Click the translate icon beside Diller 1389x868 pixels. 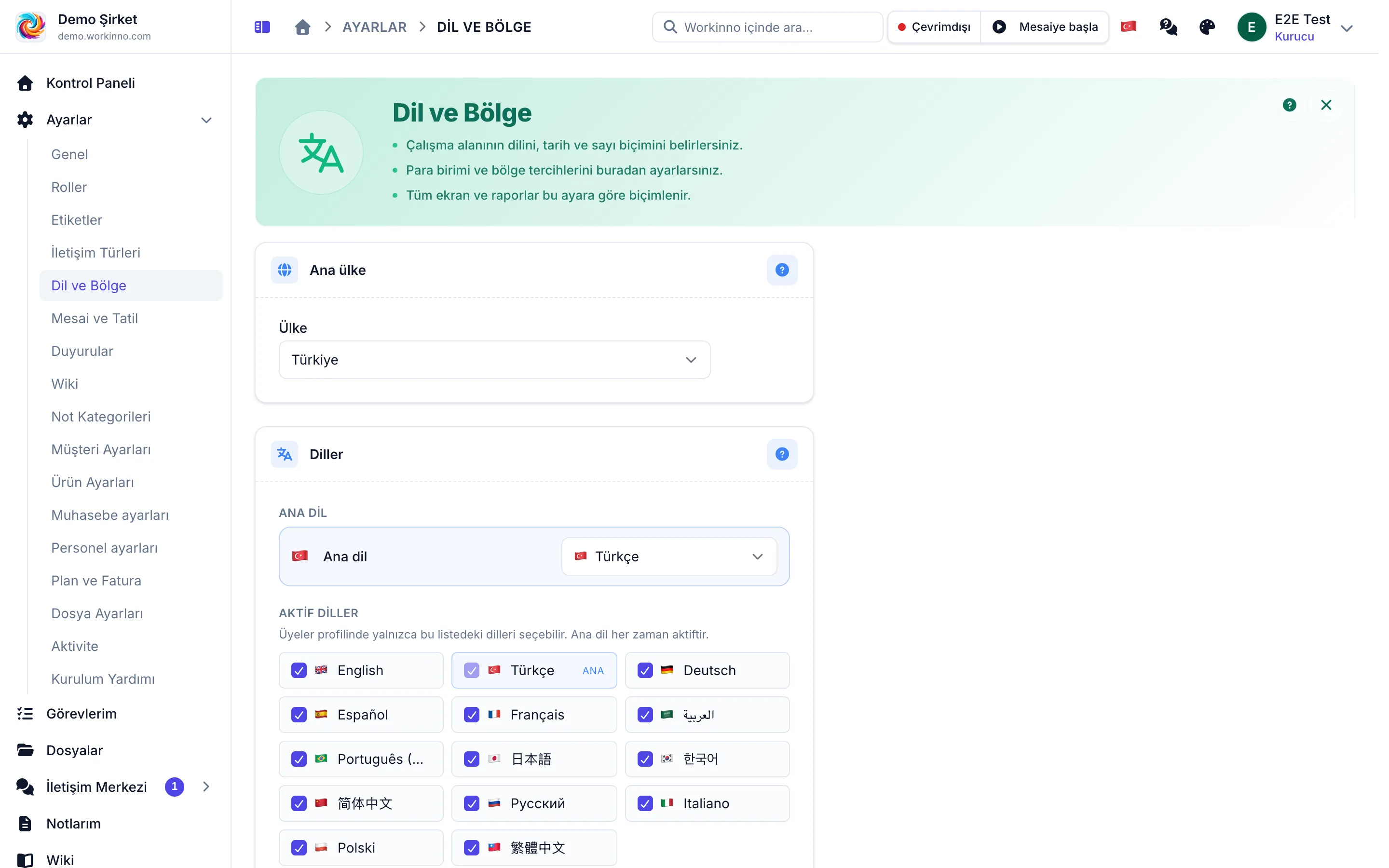pos(285,454)
